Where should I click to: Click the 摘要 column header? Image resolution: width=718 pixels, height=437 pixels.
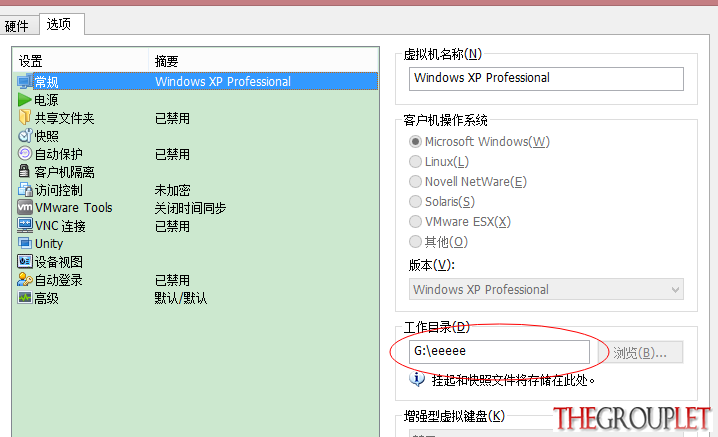click(x=264, y=61)
